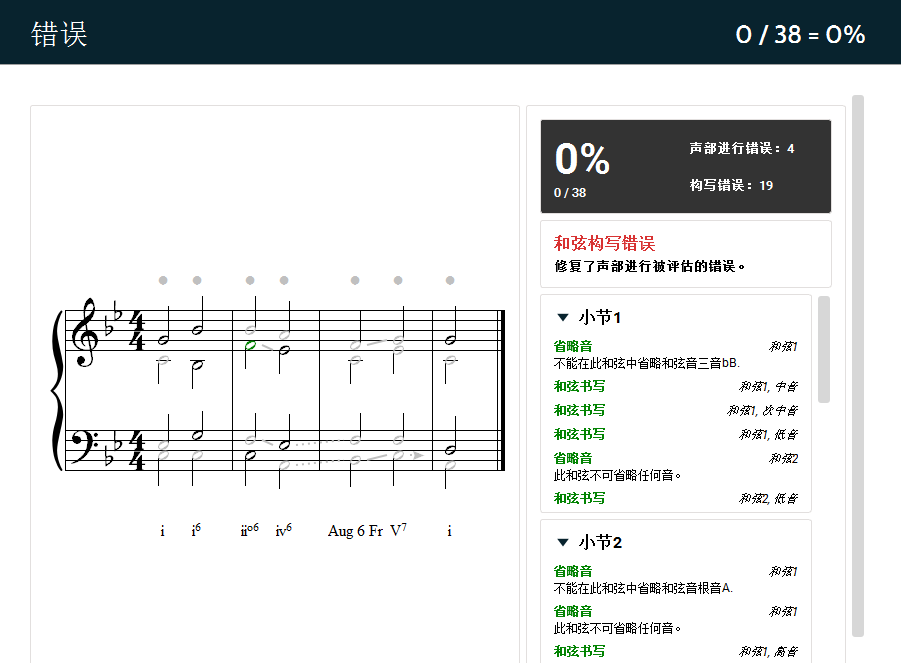Click the dot above the i6 chord
Image resolution: width=901 pixels, height=663 pixels.
(197, 280)
